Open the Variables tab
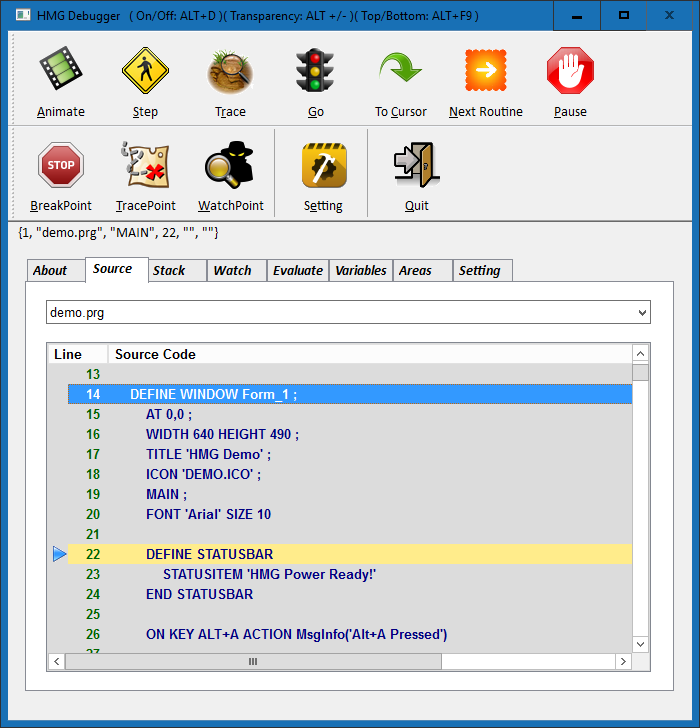 point(360,271)
